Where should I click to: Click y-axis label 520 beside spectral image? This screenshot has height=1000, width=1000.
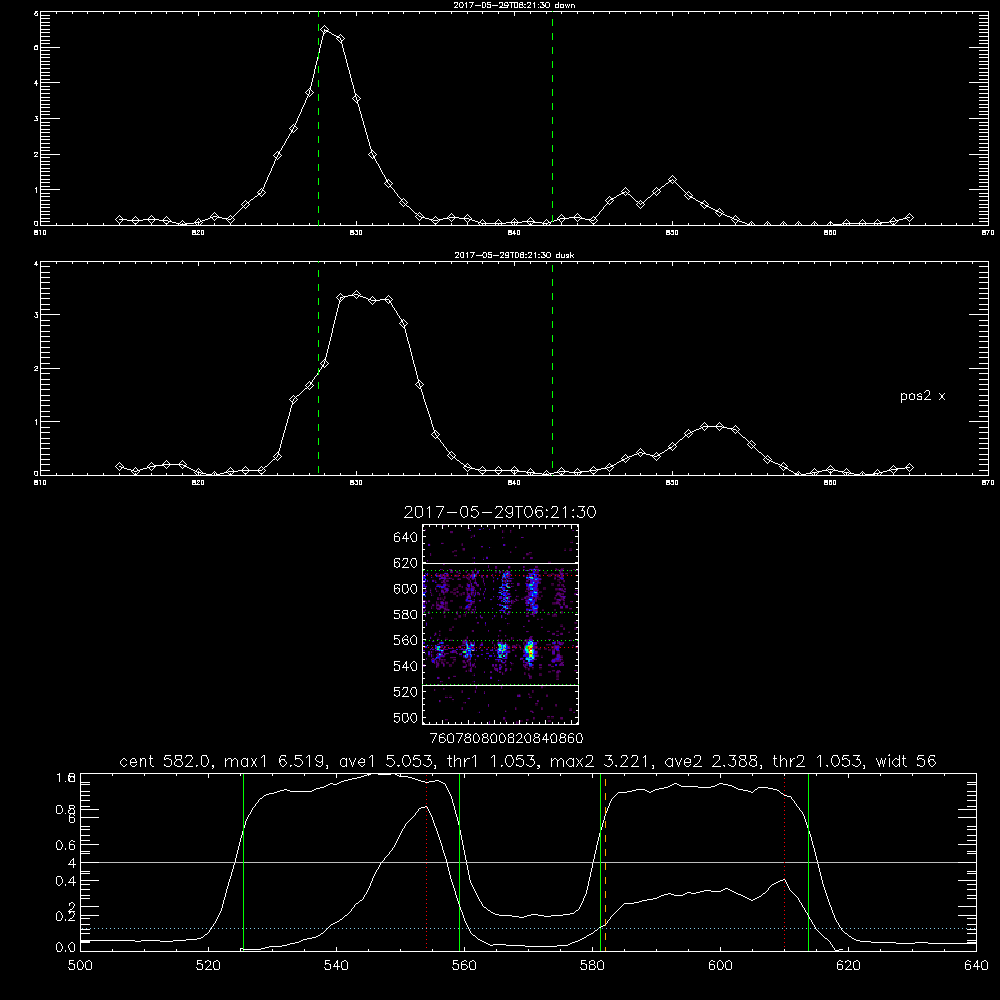coord(406,692)
